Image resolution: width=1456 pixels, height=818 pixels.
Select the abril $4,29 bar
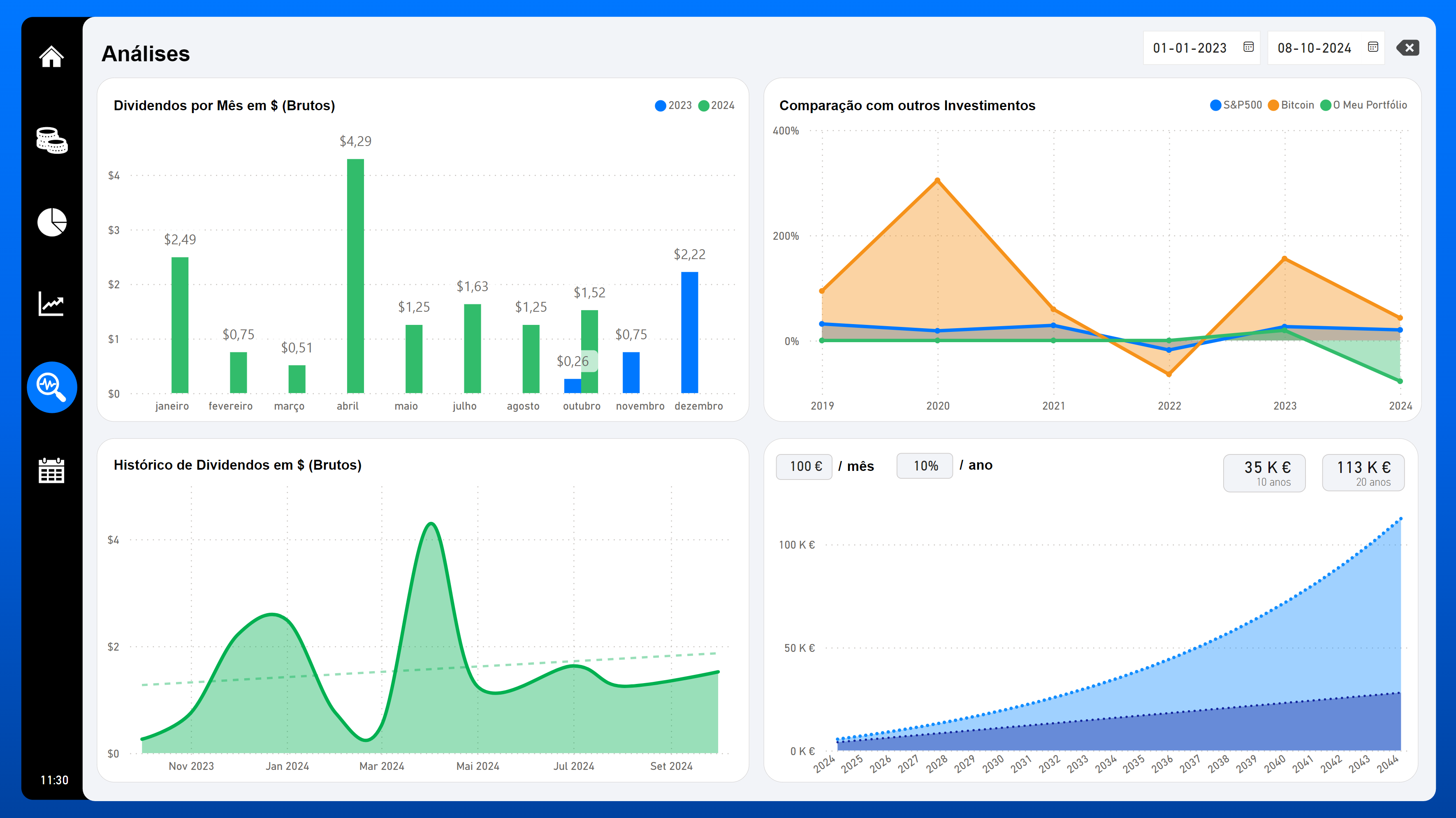355,276
